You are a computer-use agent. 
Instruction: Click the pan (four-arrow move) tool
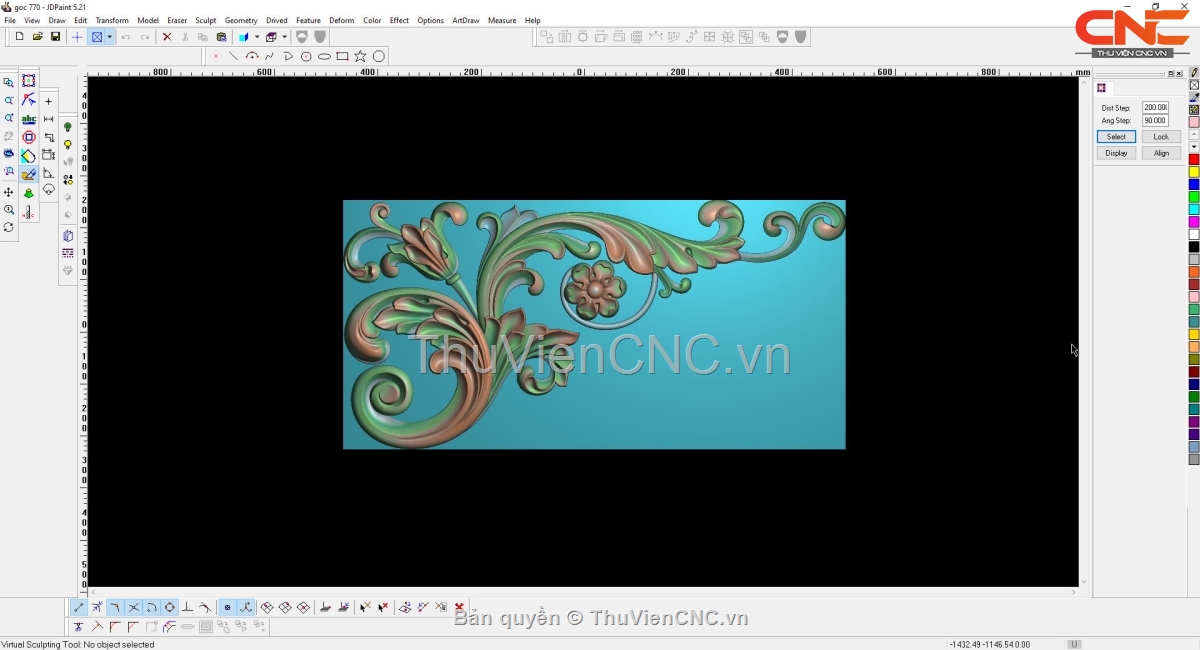point(9,192)
